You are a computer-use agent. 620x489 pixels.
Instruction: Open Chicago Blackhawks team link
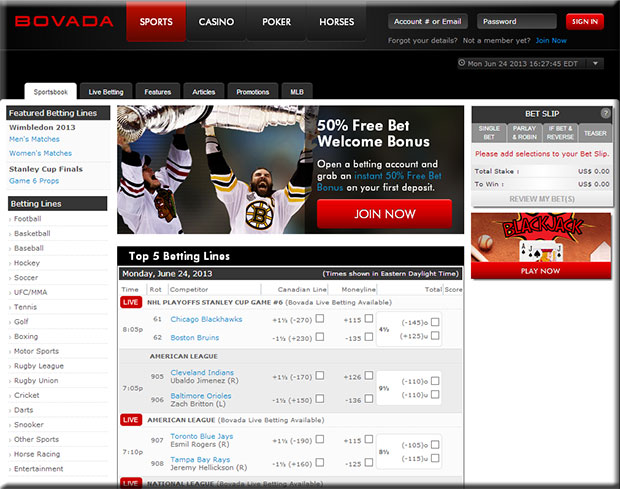coord(206,319)
